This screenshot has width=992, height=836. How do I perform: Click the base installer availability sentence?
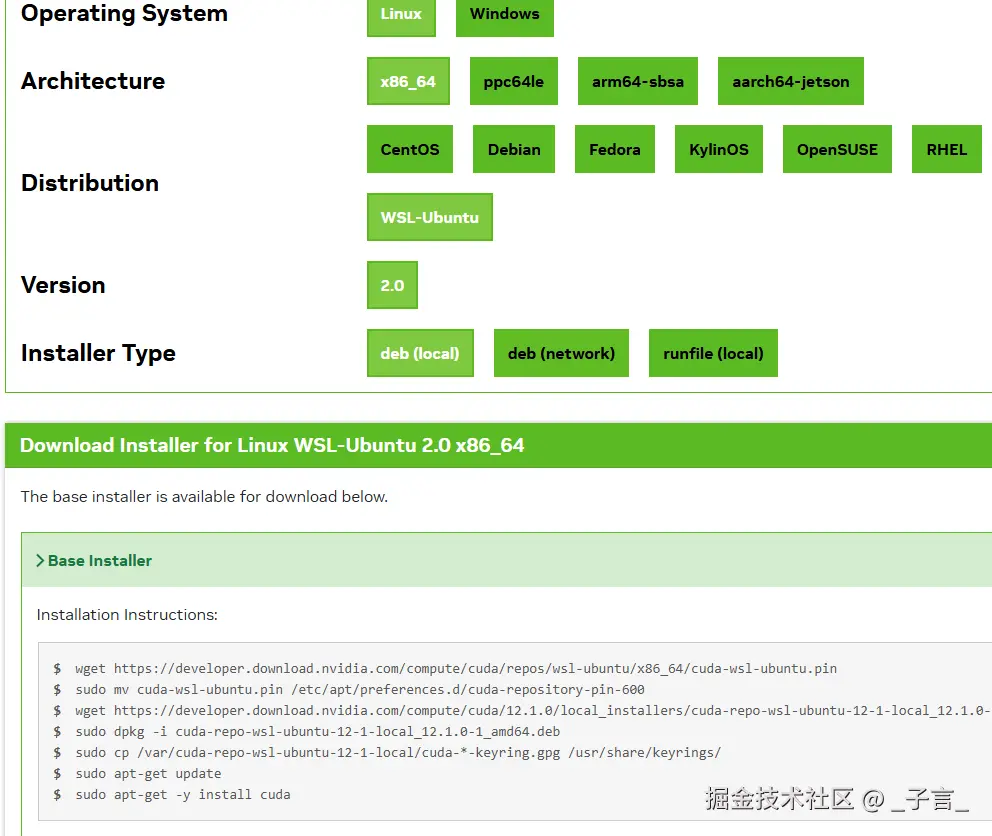point(204,496)
